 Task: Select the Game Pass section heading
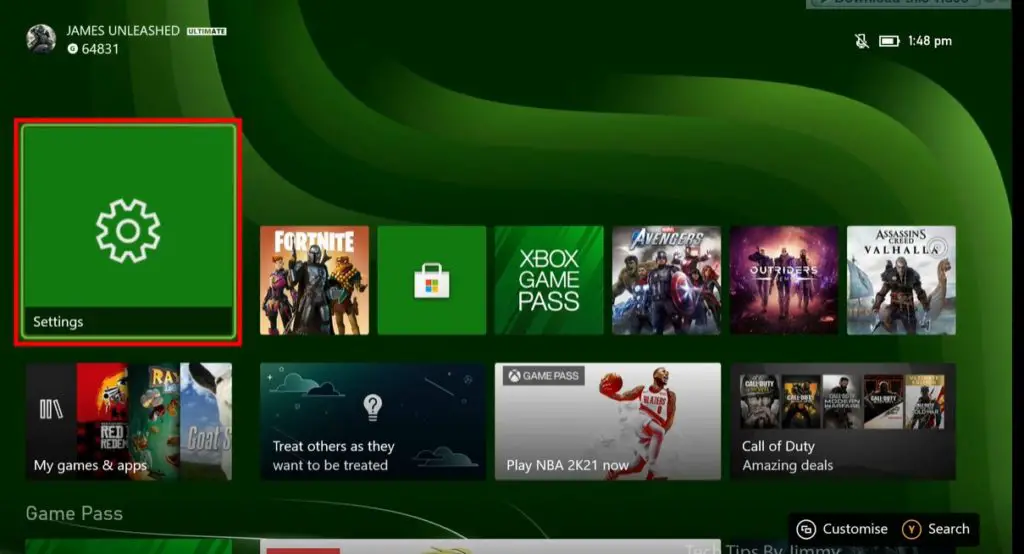(74, 513)
